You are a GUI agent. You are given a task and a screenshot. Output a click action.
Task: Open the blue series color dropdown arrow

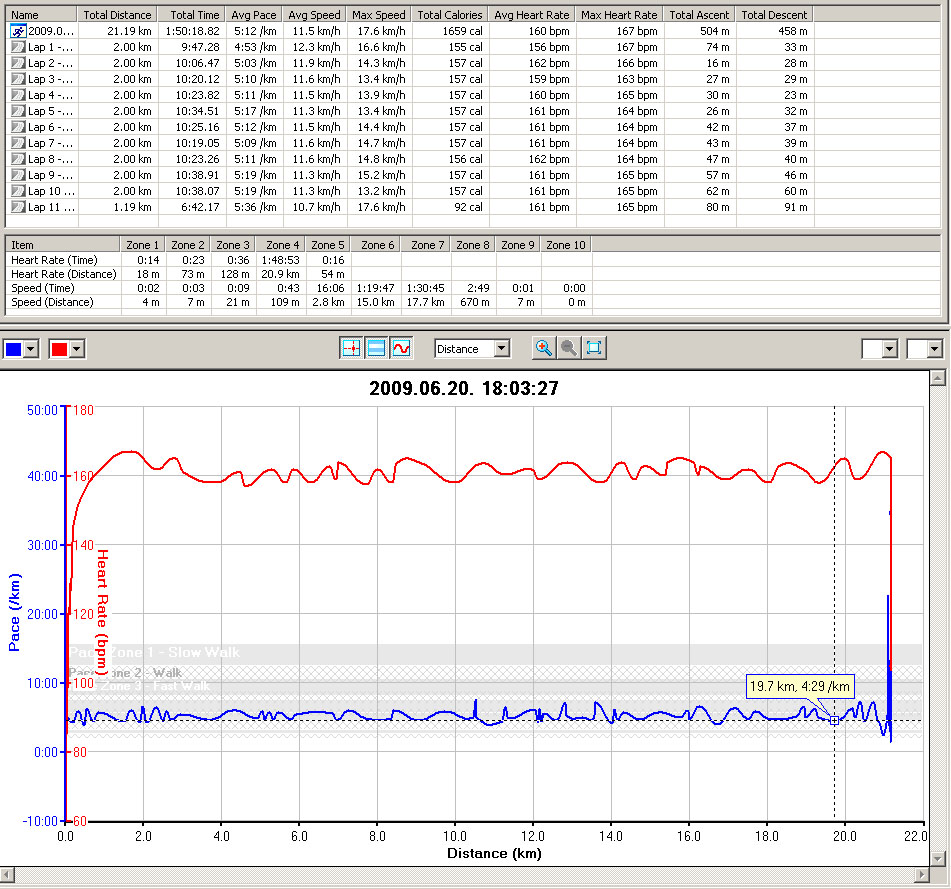[x=30, y=349]
